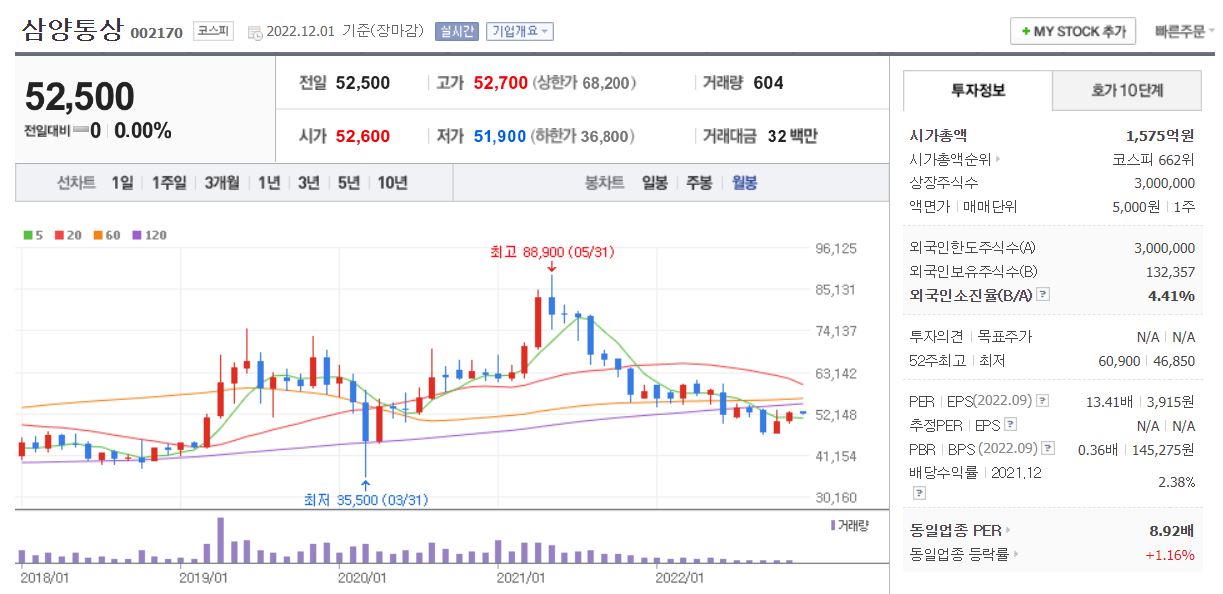Click the 거래량 value 604
This screenshot has width=1223, height=594.
(x=768, y=83)
